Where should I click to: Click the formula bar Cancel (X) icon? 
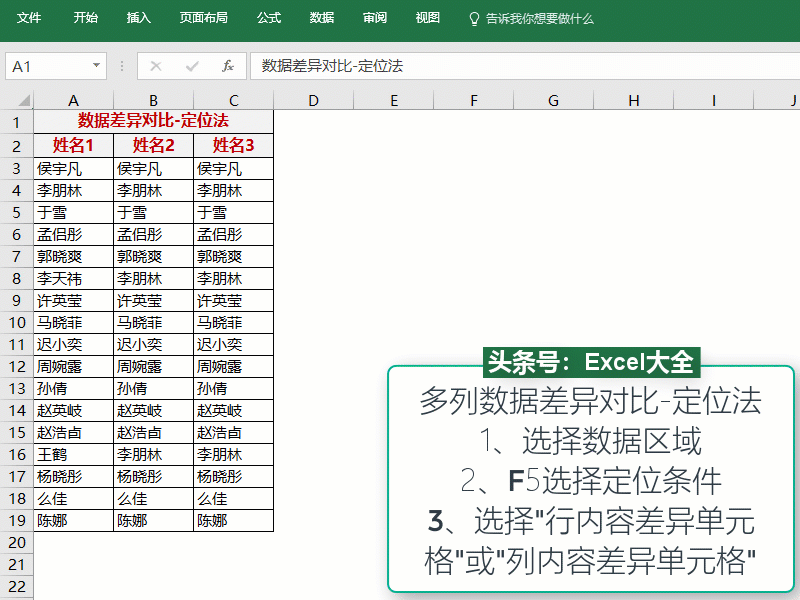point(155,64)
